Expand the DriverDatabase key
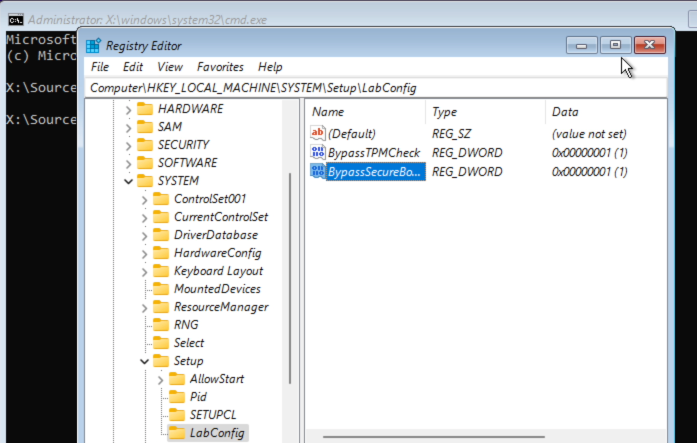 (x=144, y=235)
